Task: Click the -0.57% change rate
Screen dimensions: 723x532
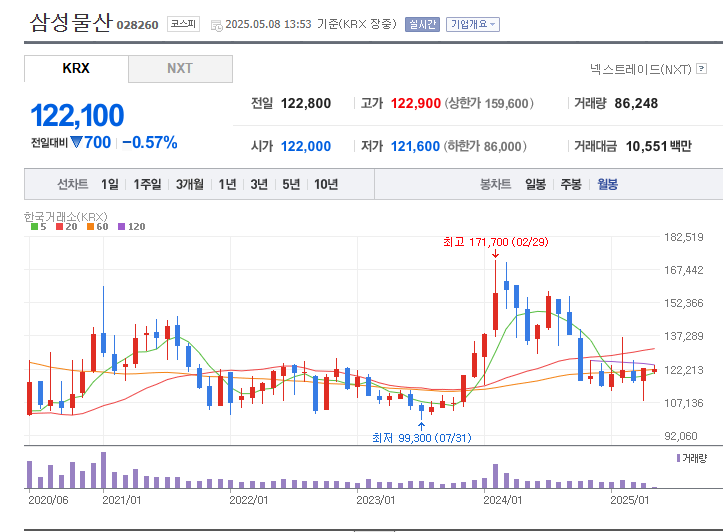Action: [x=150, y=142]
